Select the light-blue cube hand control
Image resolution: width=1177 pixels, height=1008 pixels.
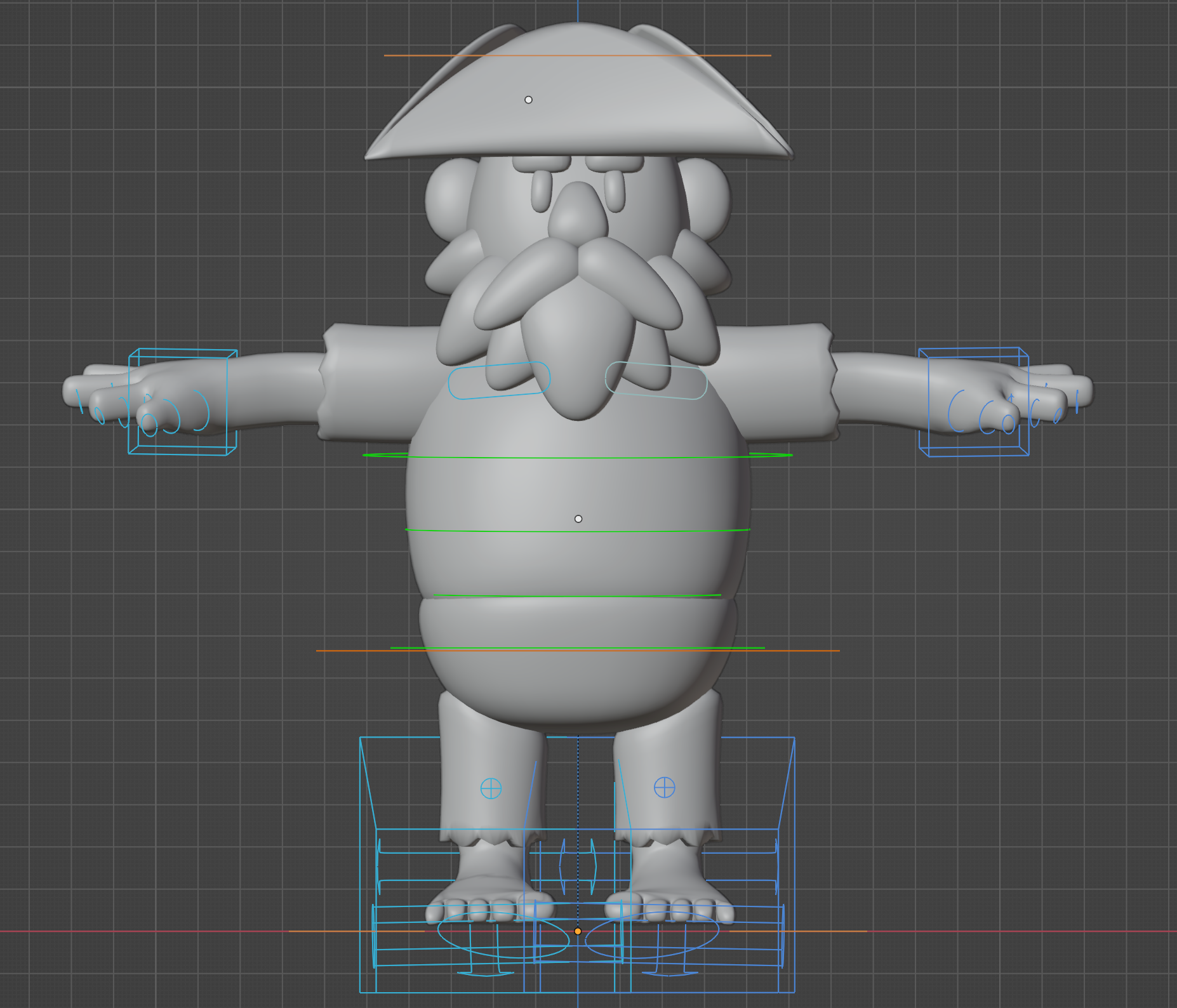click(x=183, y=402)
